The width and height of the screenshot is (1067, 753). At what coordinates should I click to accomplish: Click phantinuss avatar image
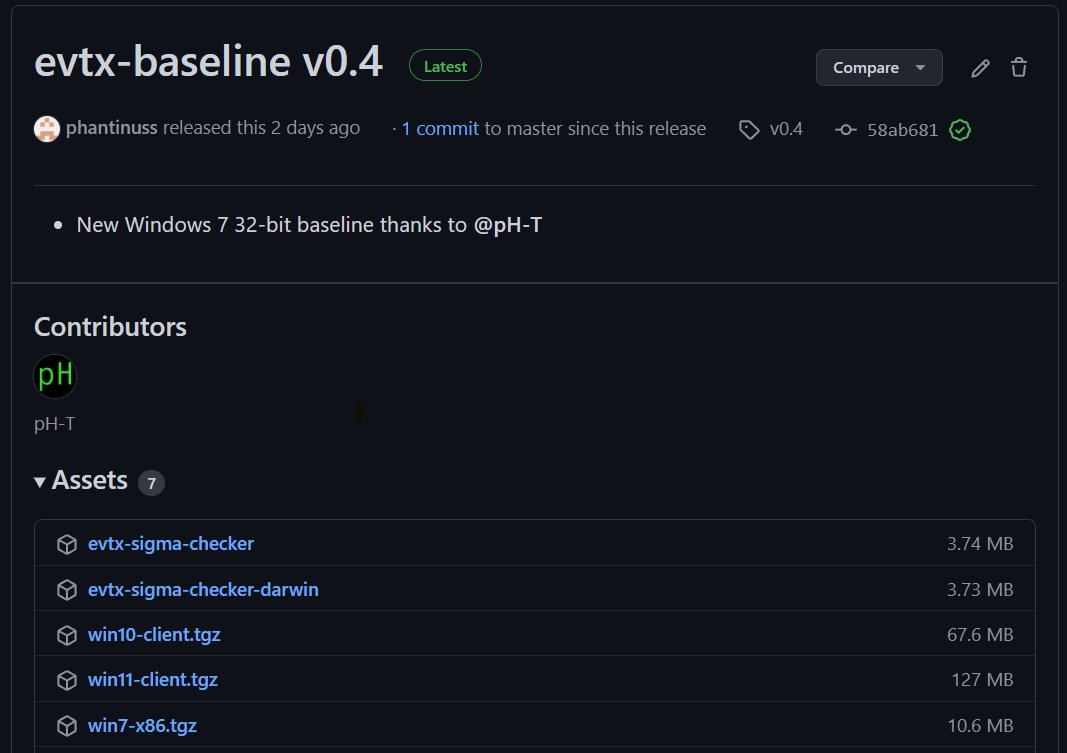(x=47, y=129)
